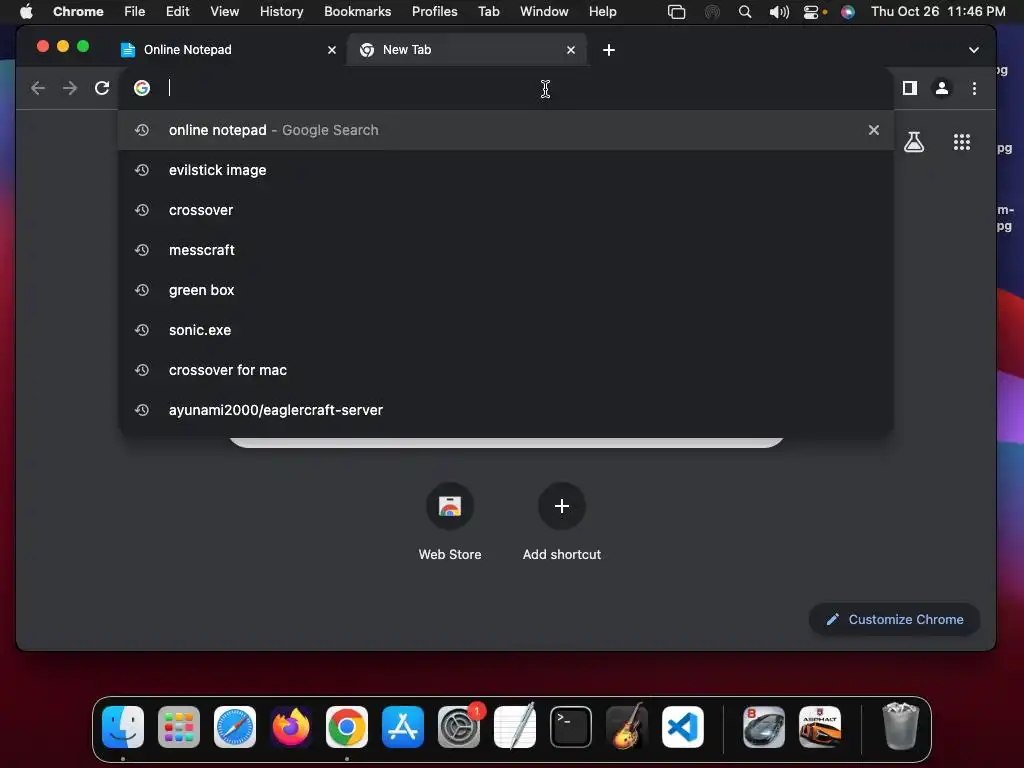Open the History menu
Screen dimensions: 1024x768
coord(281,12)
